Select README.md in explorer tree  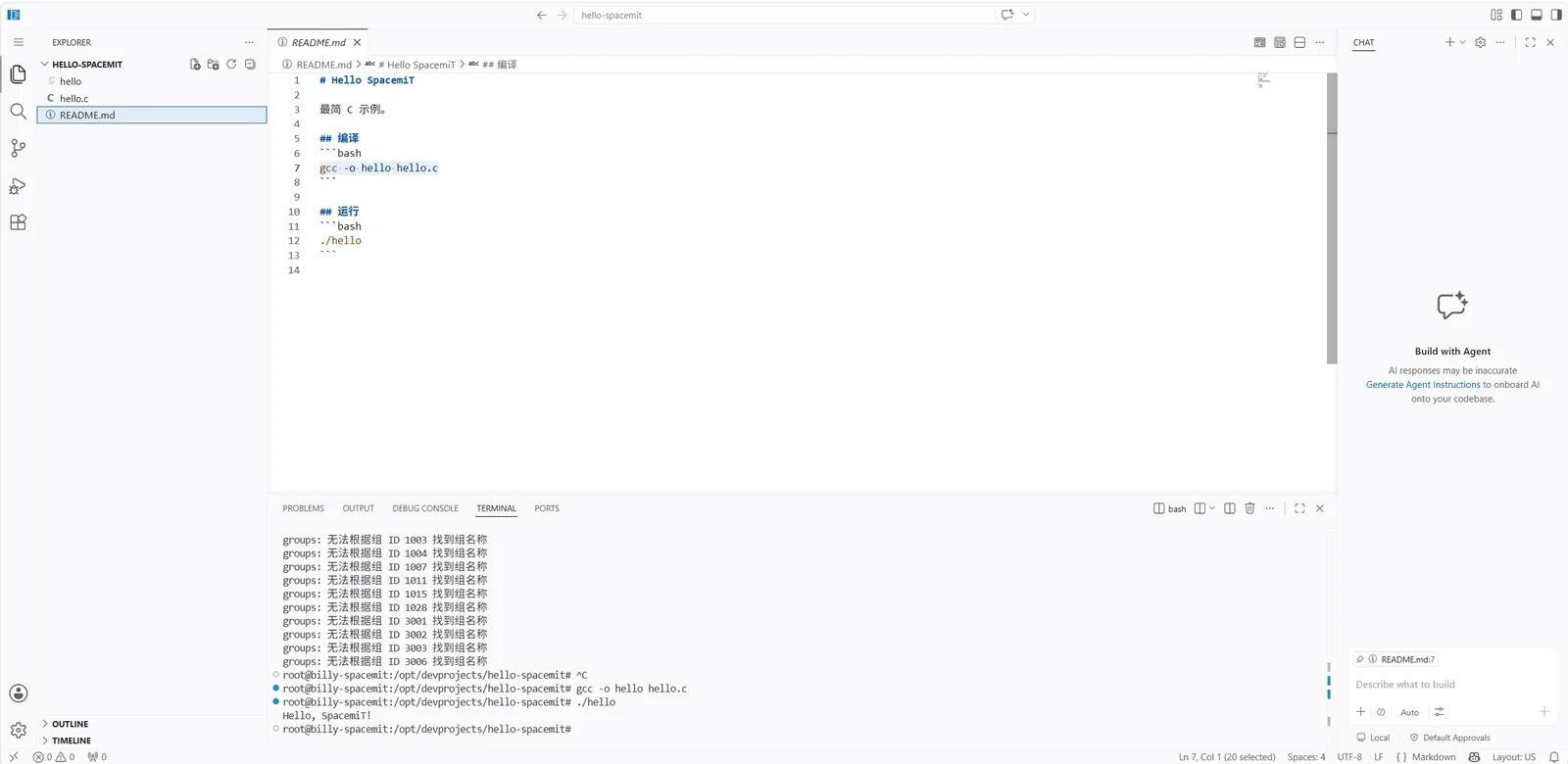[x=152, y=115]
